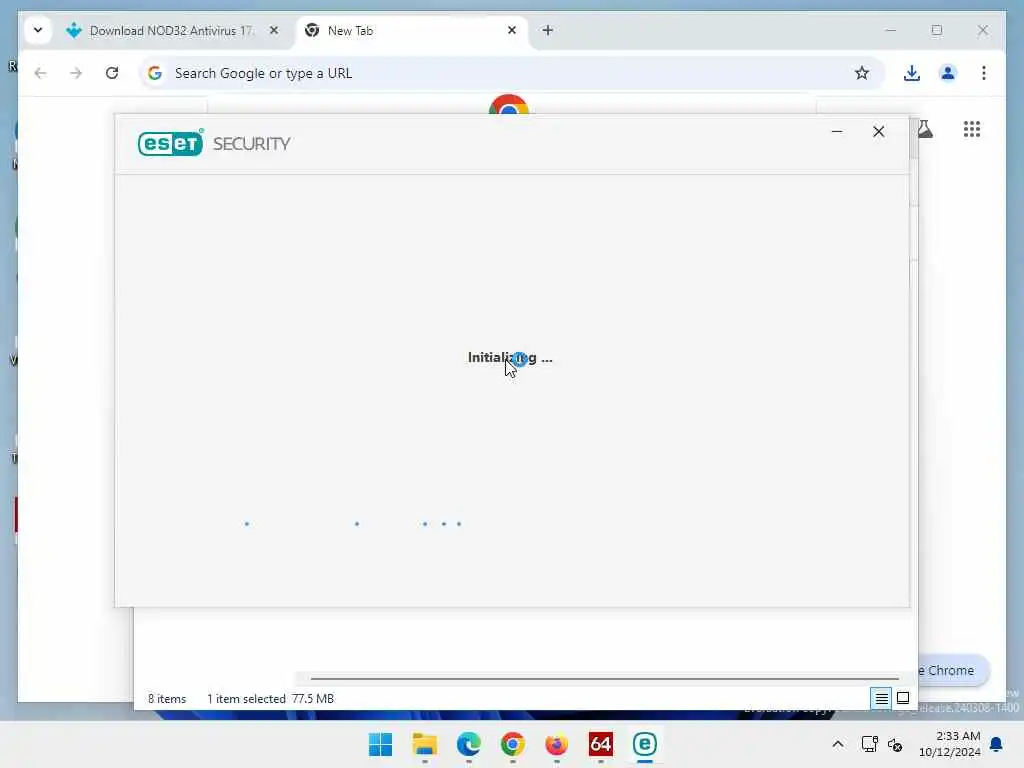This screenshot has height=768, width=1024.
Task: Open notifications bell icon
Action: click(x=997, y=744)
